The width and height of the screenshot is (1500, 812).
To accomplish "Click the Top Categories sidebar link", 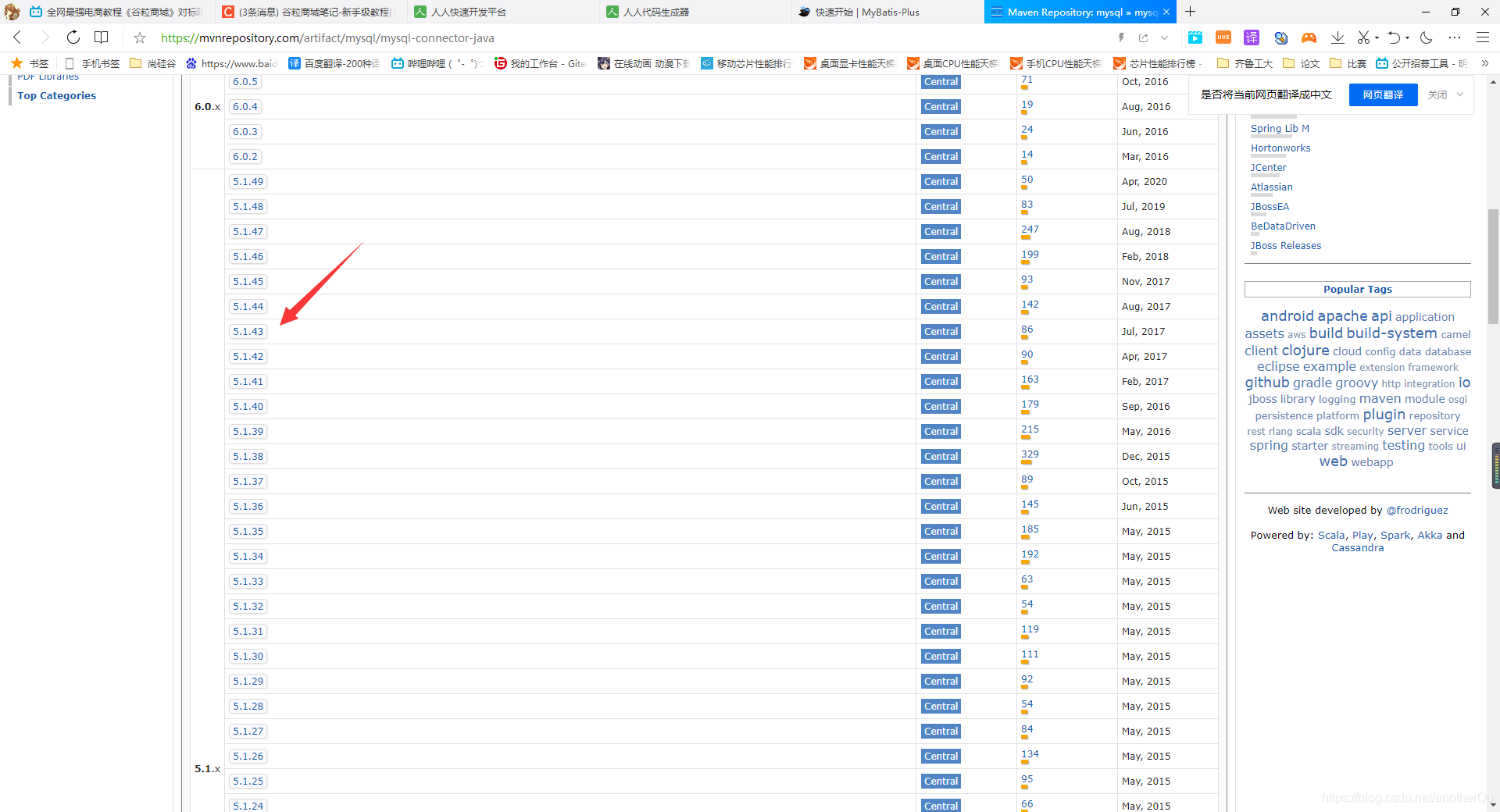I will (56, 95).
